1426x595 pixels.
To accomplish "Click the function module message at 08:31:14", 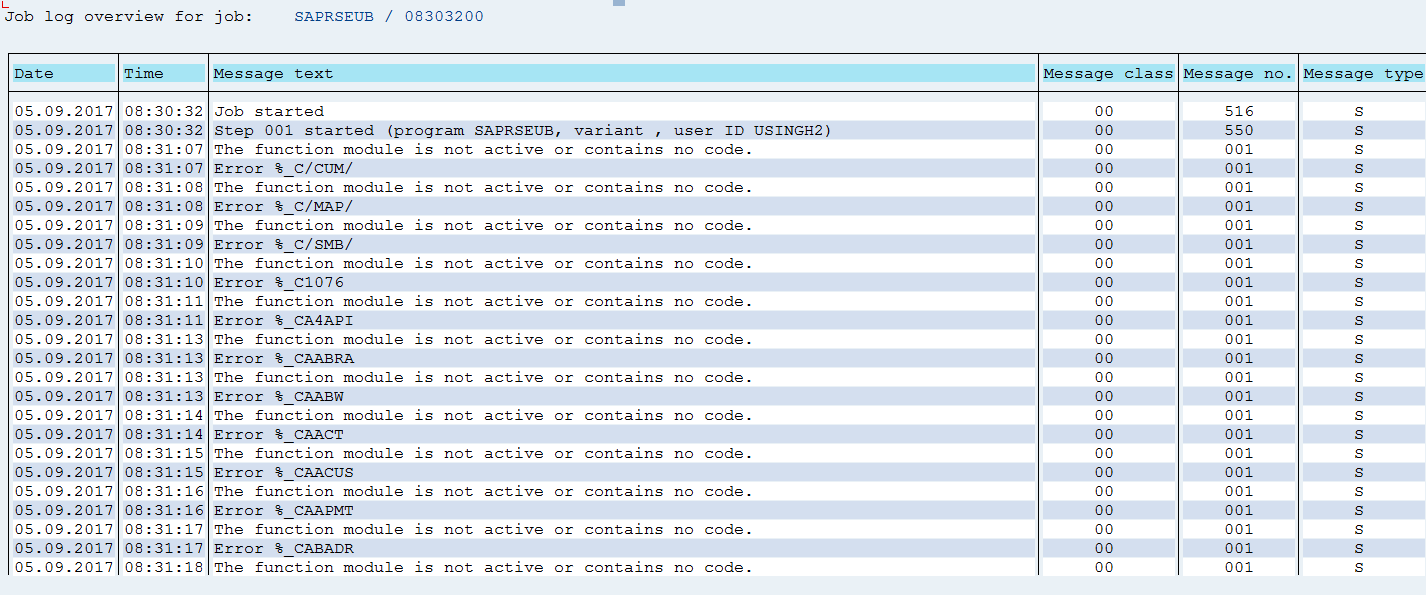I will [x=483, y=415].
